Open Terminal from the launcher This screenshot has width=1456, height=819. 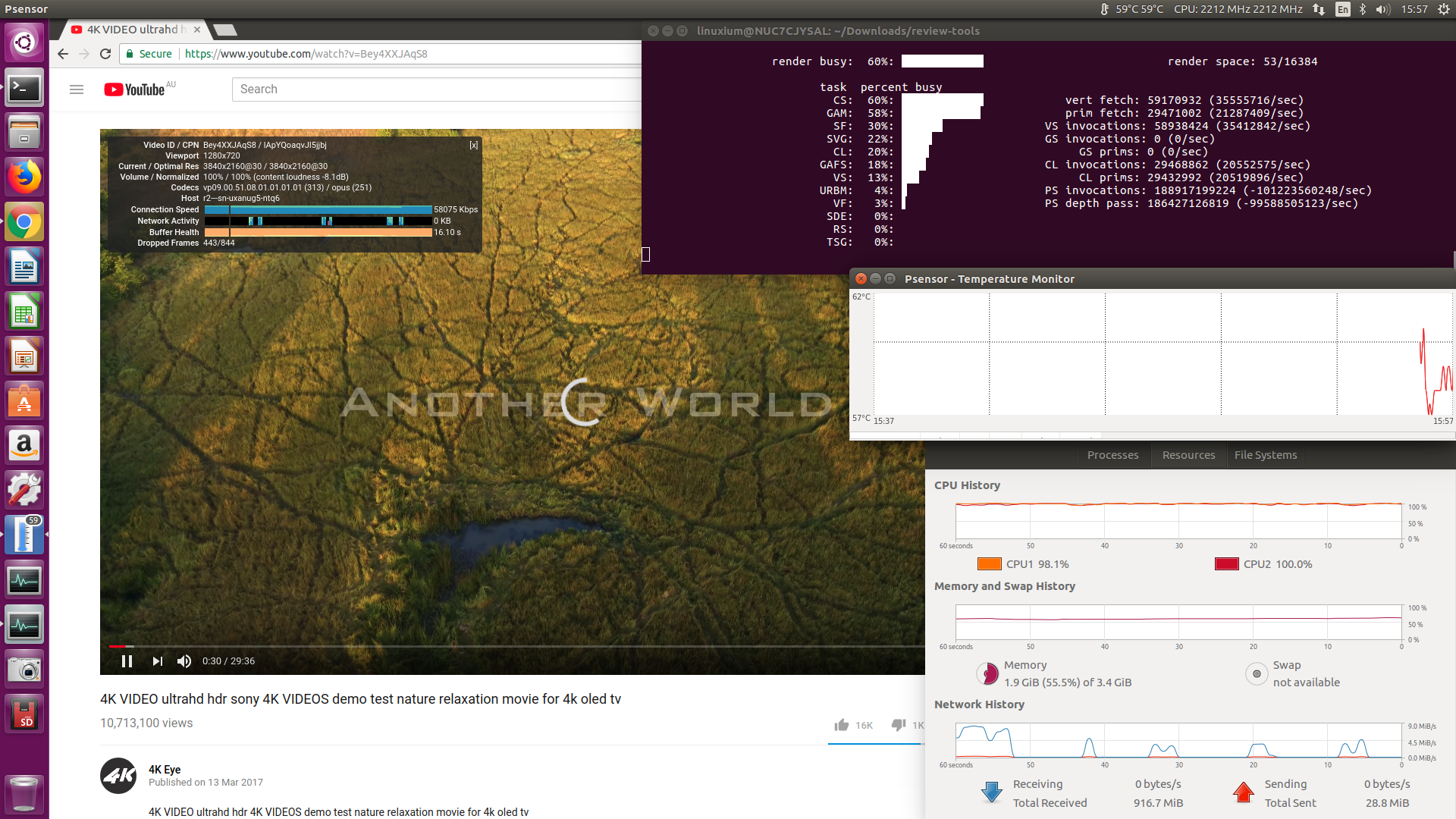[x=24, y=88]
